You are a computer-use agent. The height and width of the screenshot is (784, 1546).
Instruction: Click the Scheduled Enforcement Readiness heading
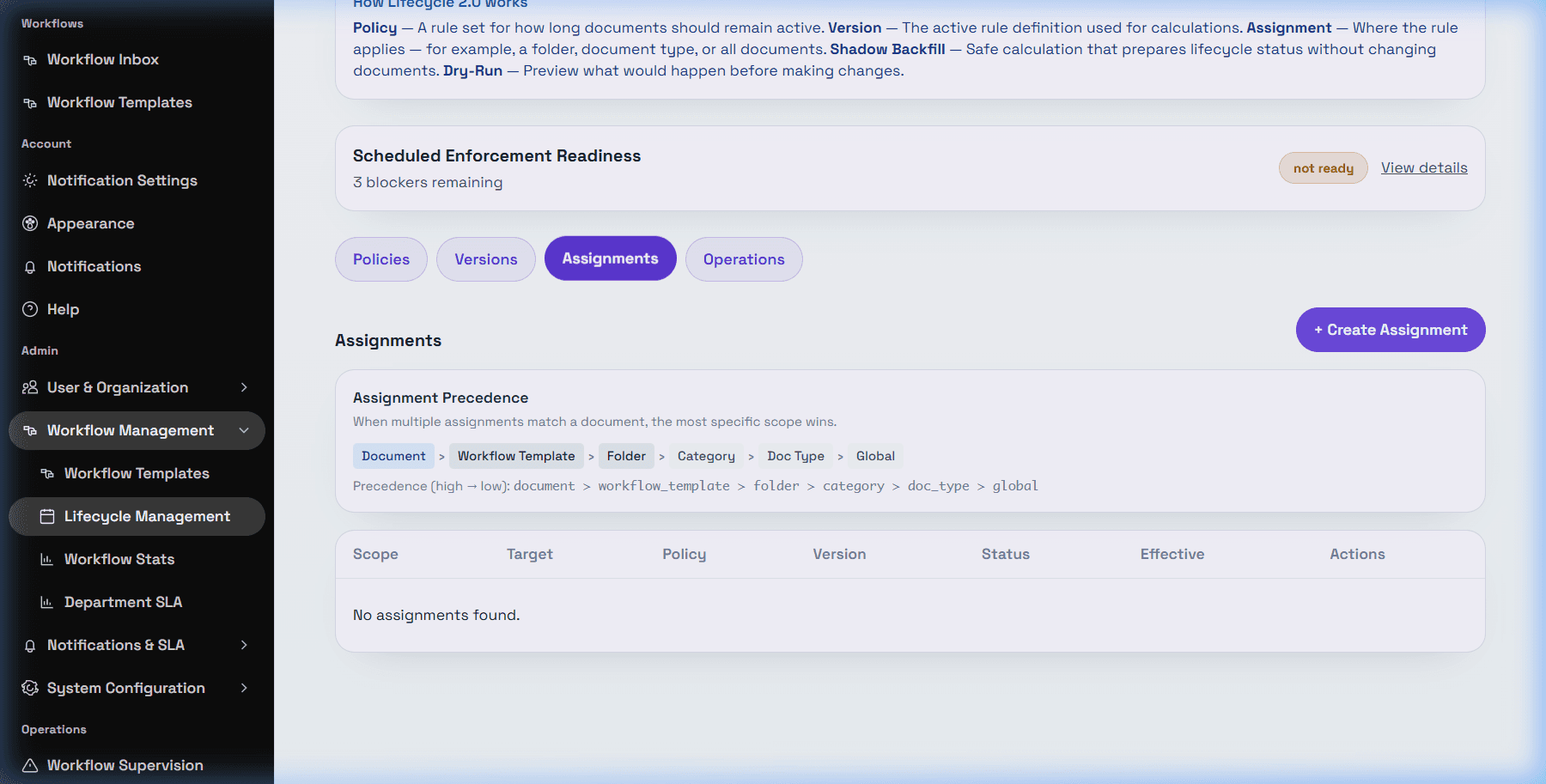496,155
